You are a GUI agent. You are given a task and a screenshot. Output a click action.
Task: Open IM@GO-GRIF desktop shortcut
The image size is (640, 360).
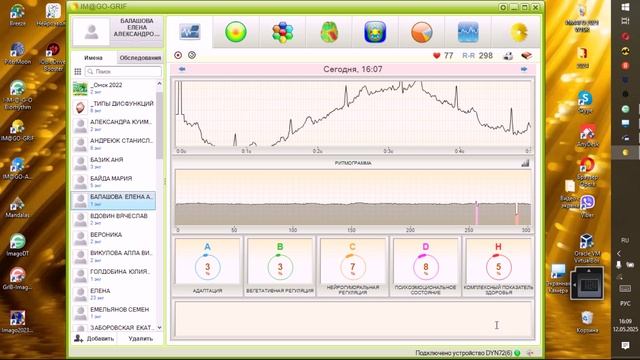click(x=17, y=131)
